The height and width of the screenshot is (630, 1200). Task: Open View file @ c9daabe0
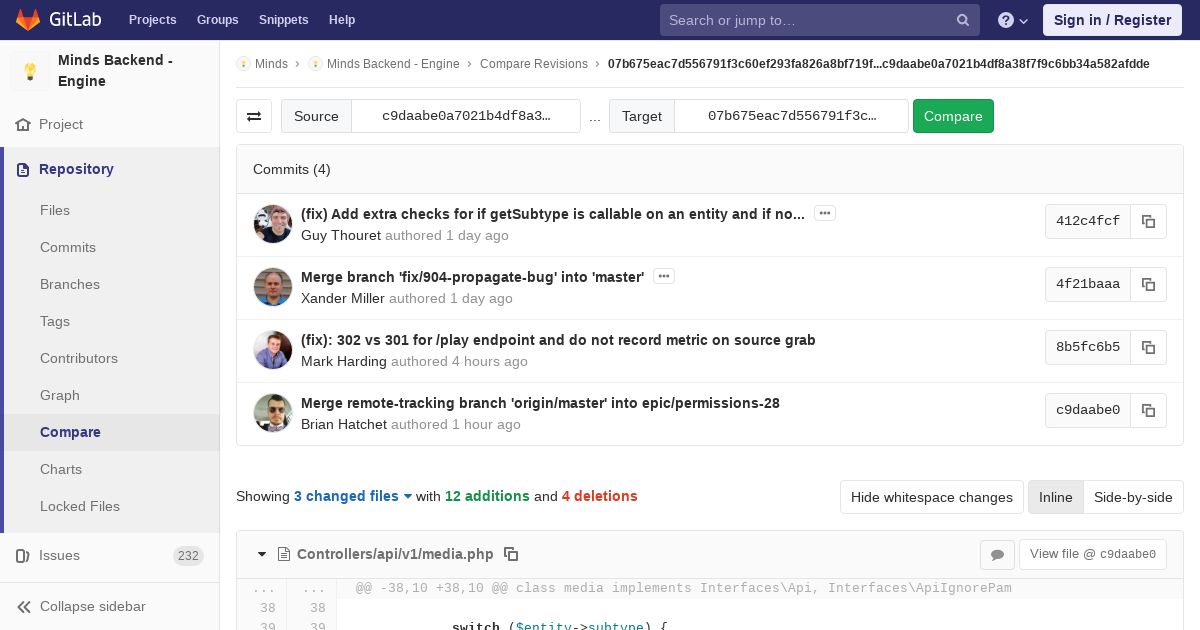click(1093, 554)
